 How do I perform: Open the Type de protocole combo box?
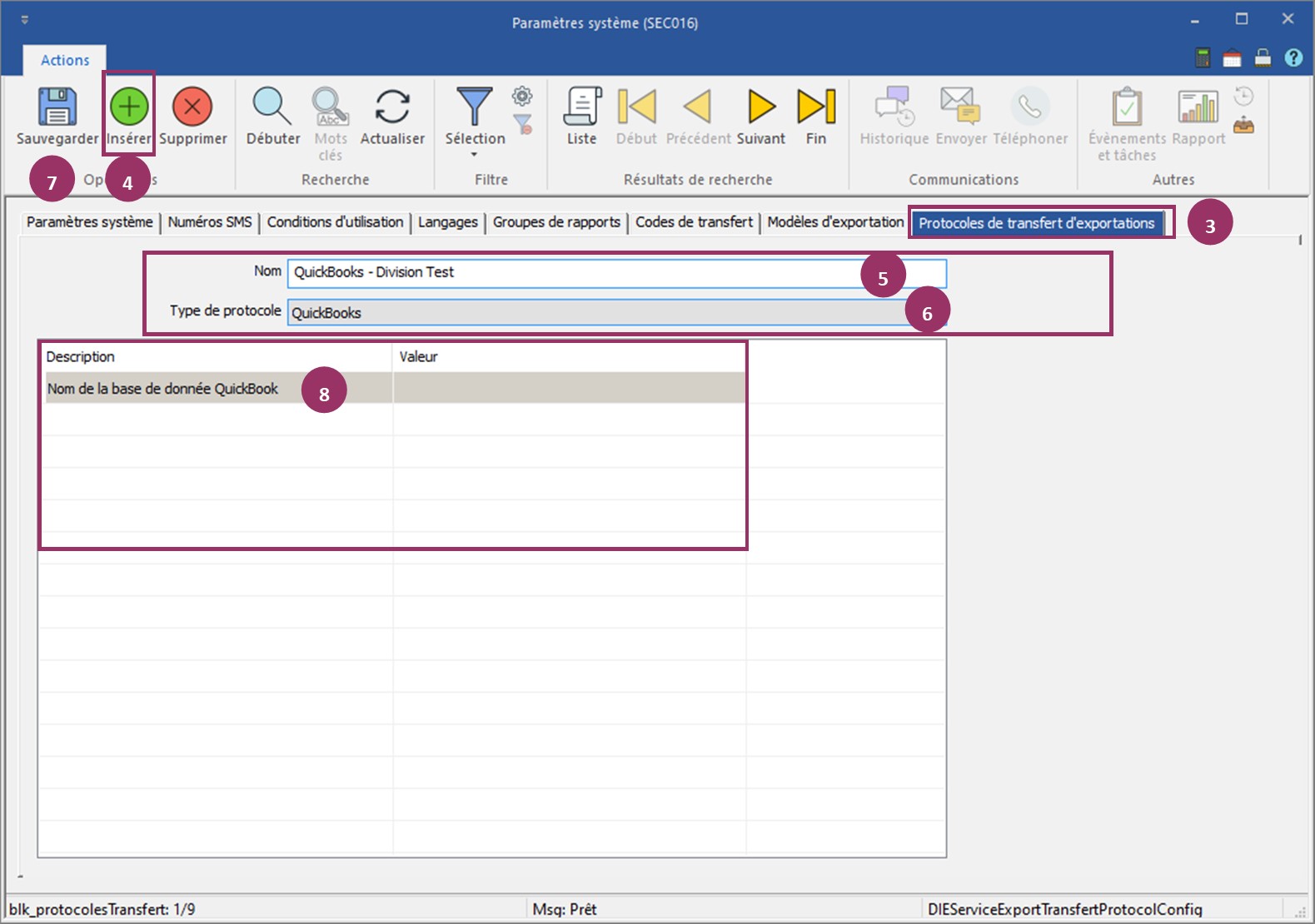616,312
